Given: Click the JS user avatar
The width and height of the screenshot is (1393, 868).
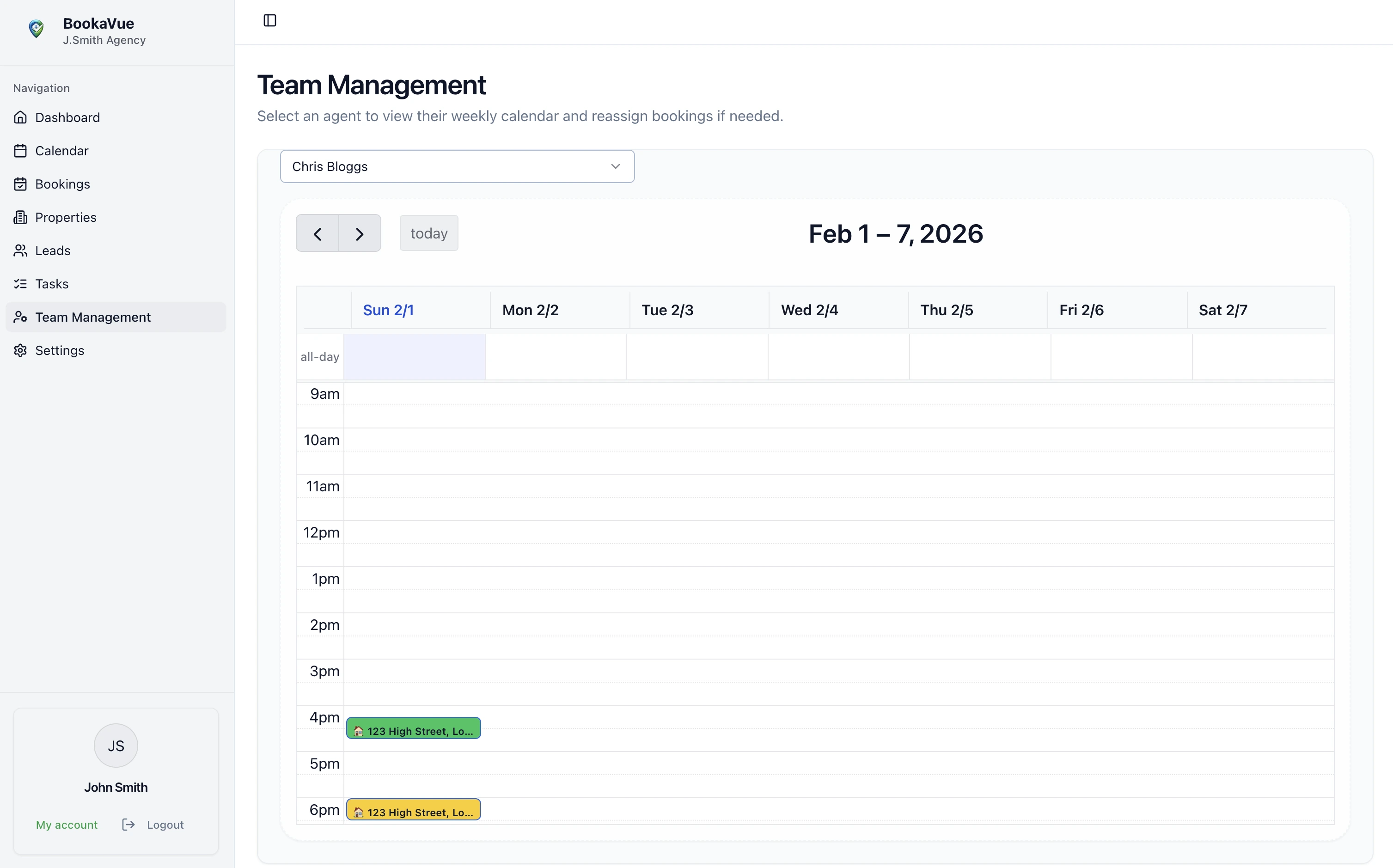Looking at the screenshot, I should pos(116,746).
